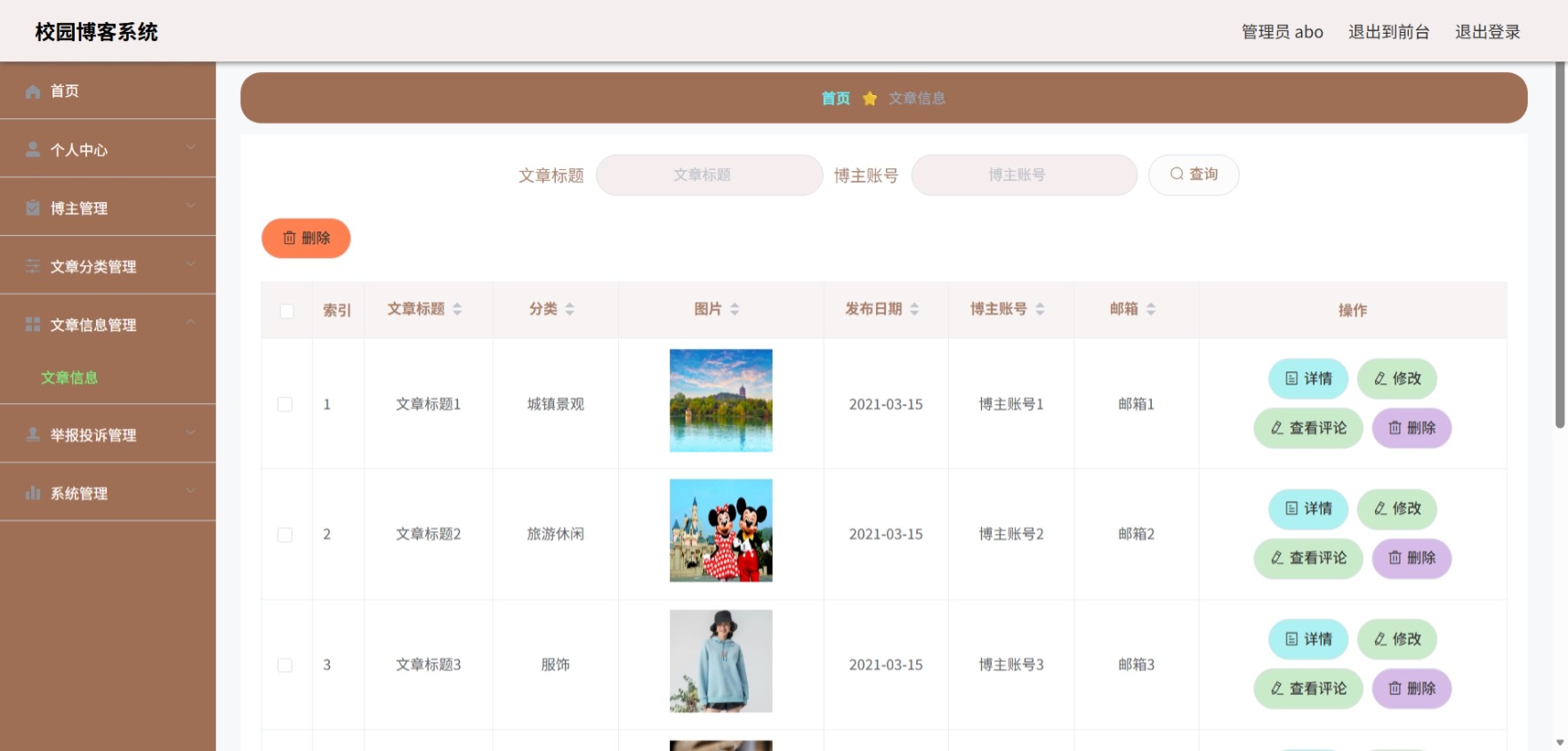Click the home icon beside 首页 in sidebar
1568x751 pixels.
[33, 92]
